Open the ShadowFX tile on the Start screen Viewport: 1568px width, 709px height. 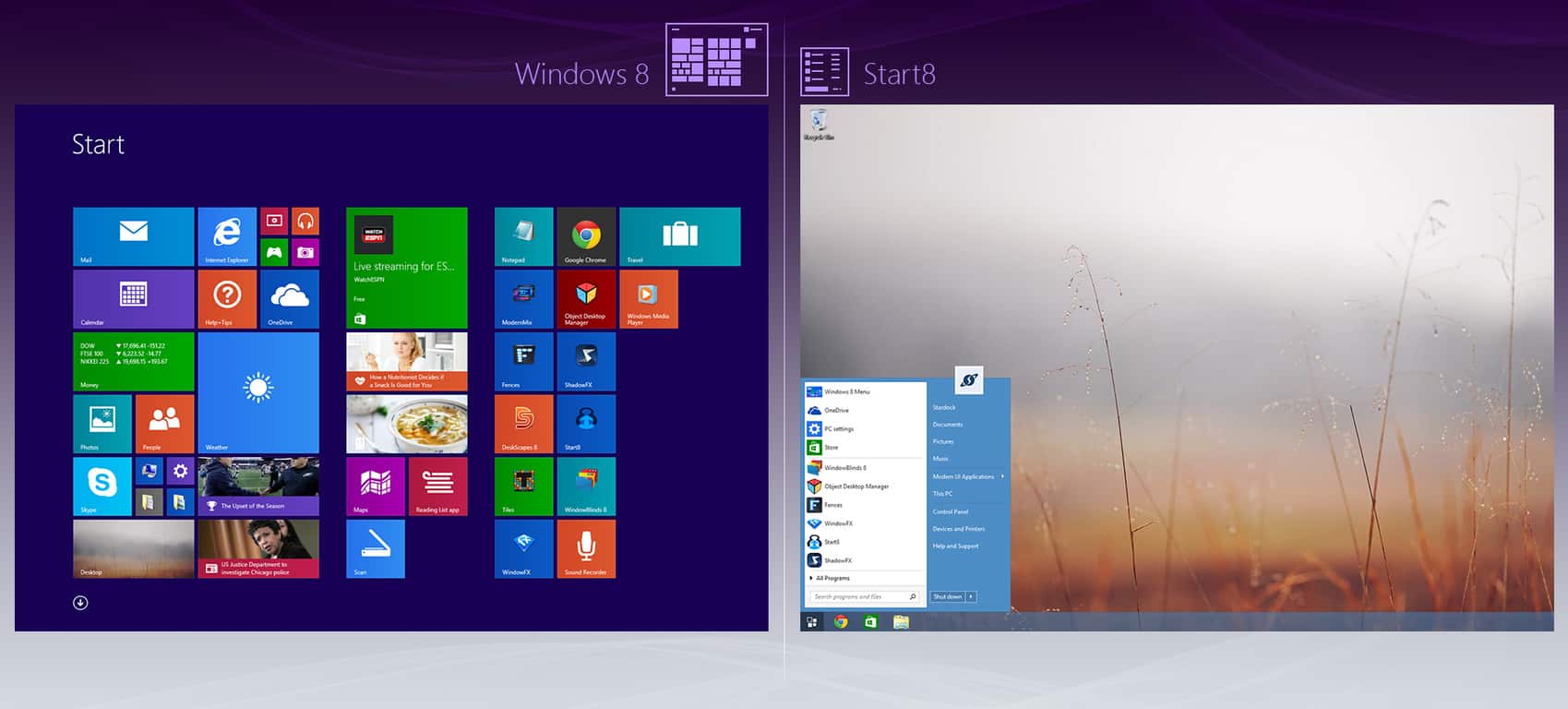click(586, 362)
